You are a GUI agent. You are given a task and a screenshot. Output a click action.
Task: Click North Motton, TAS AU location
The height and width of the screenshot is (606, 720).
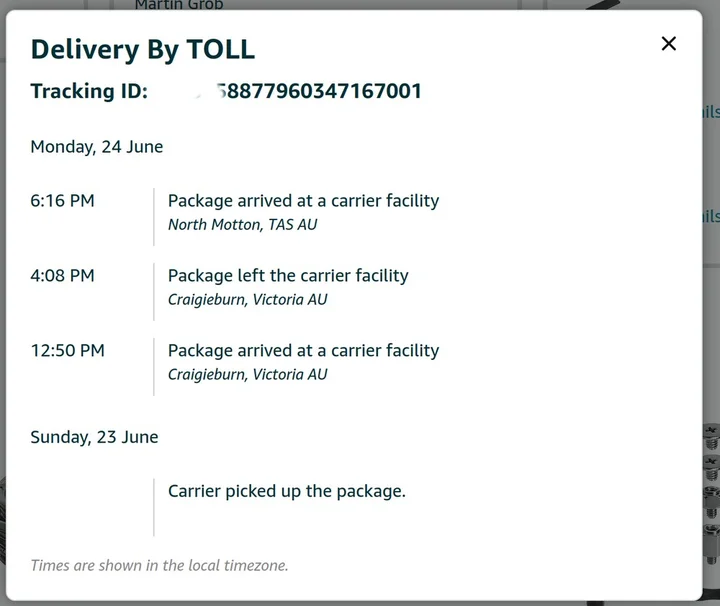242,224
